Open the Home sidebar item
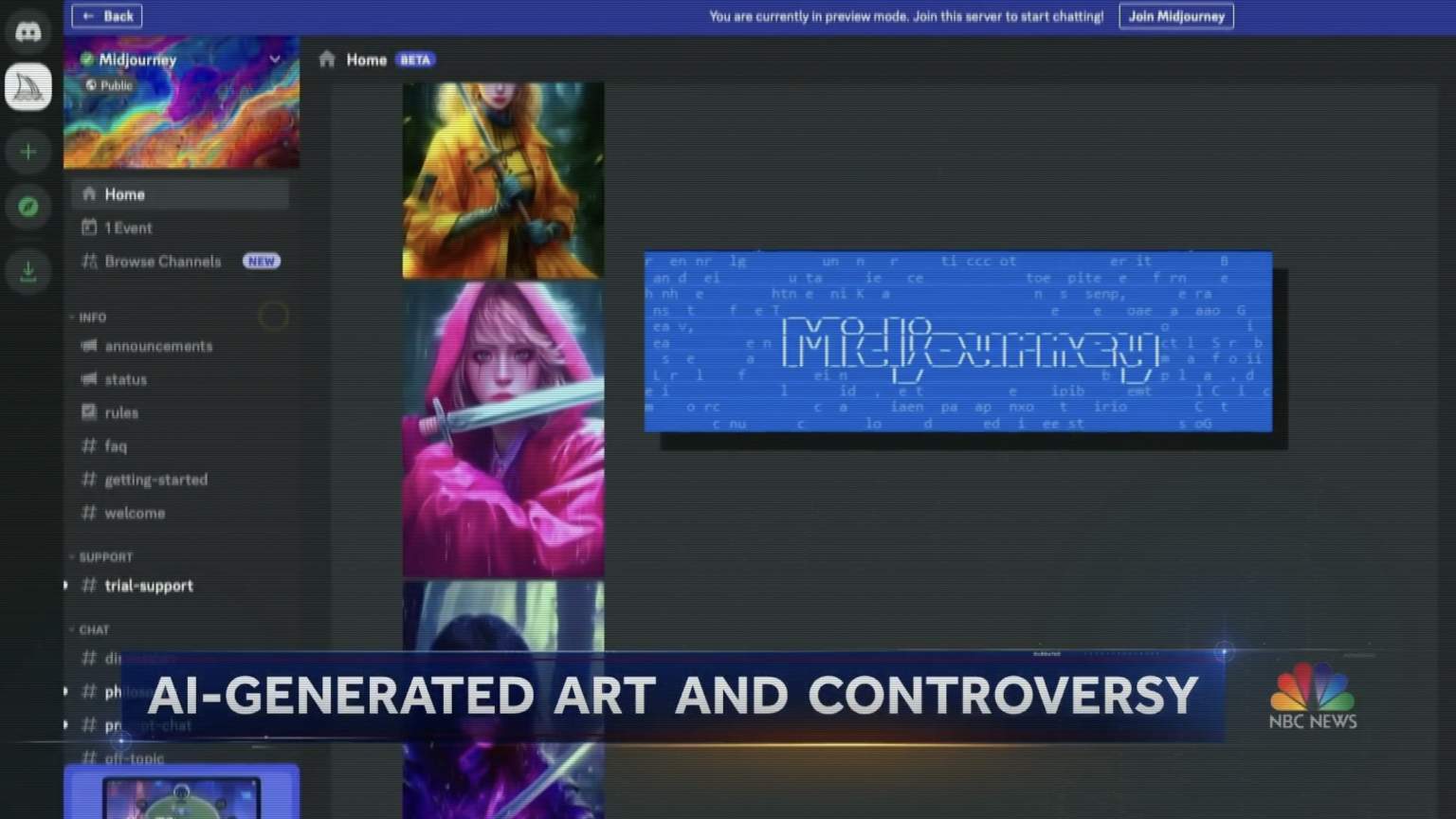 (180, 194)
